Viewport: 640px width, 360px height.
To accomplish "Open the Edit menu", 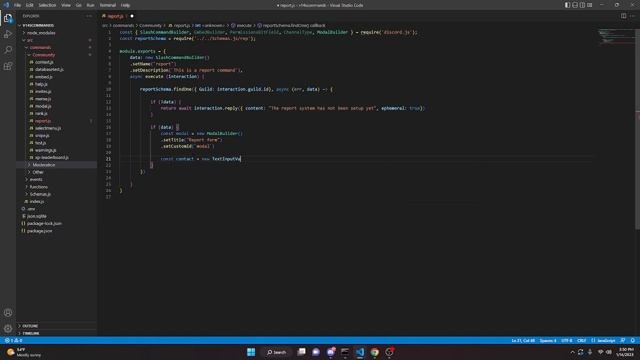I will (x=29, y=5).
